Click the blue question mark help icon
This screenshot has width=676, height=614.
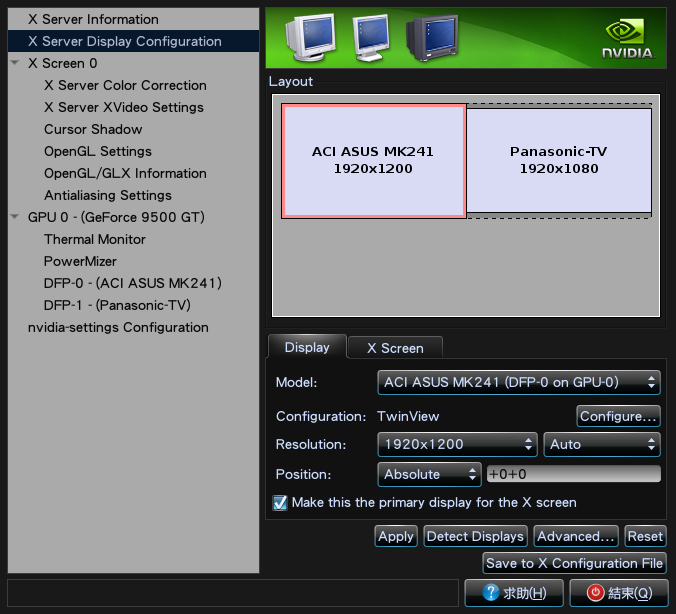[491, 592]
